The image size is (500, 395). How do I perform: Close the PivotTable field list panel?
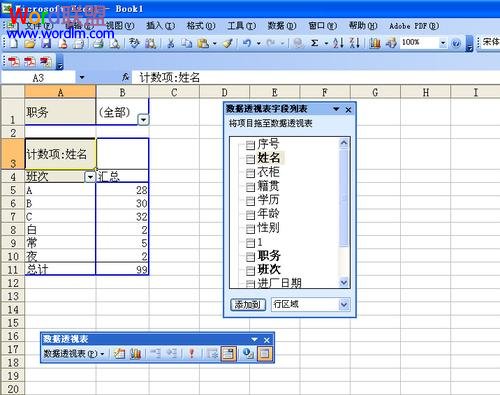[348, 109]
